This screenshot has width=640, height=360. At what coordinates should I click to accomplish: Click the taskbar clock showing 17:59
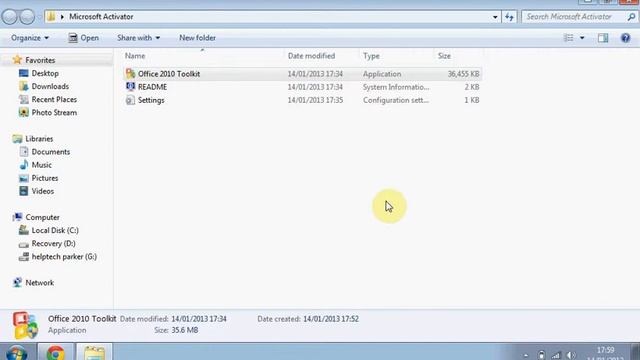[605, 350]
